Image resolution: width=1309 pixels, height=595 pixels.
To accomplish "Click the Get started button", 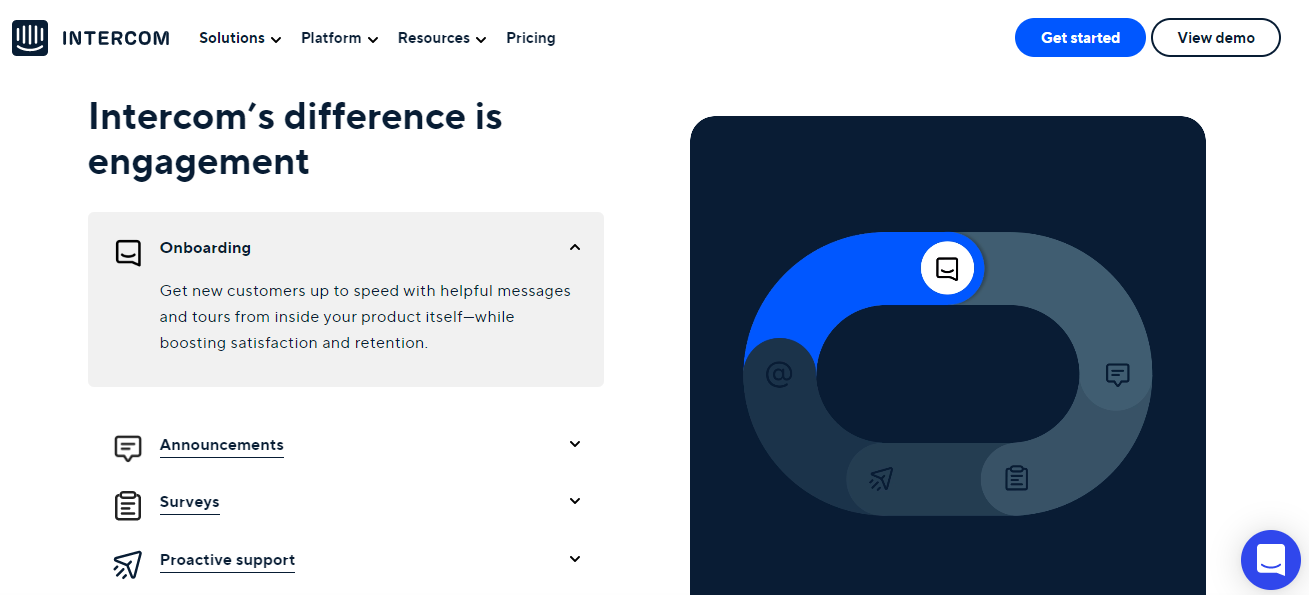I will click(1080, 38).
